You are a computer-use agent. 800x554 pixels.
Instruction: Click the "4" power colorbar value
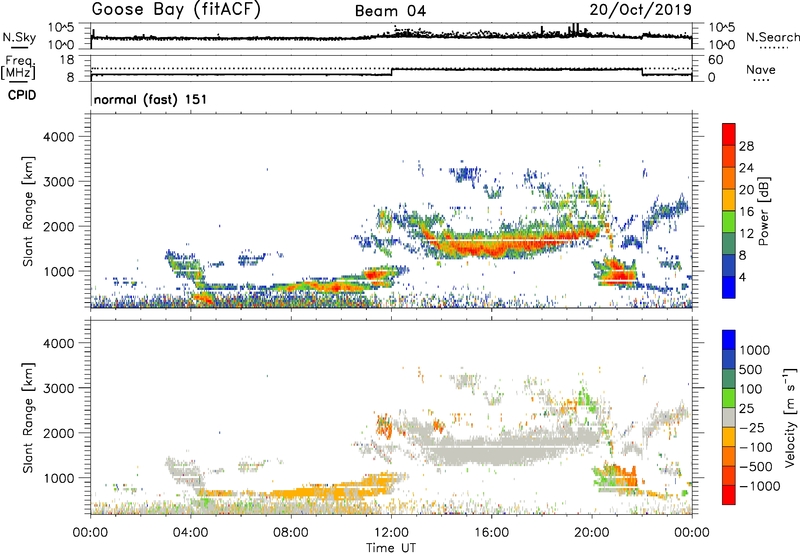743,278
